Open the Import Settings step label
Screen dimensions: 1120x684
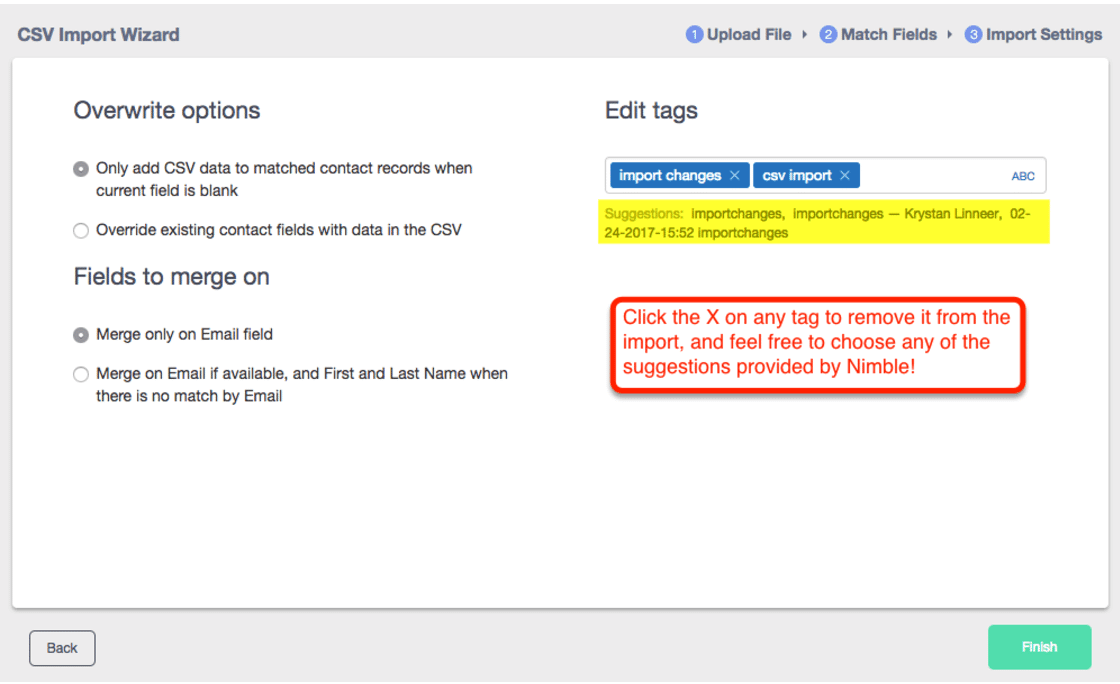1043,35
